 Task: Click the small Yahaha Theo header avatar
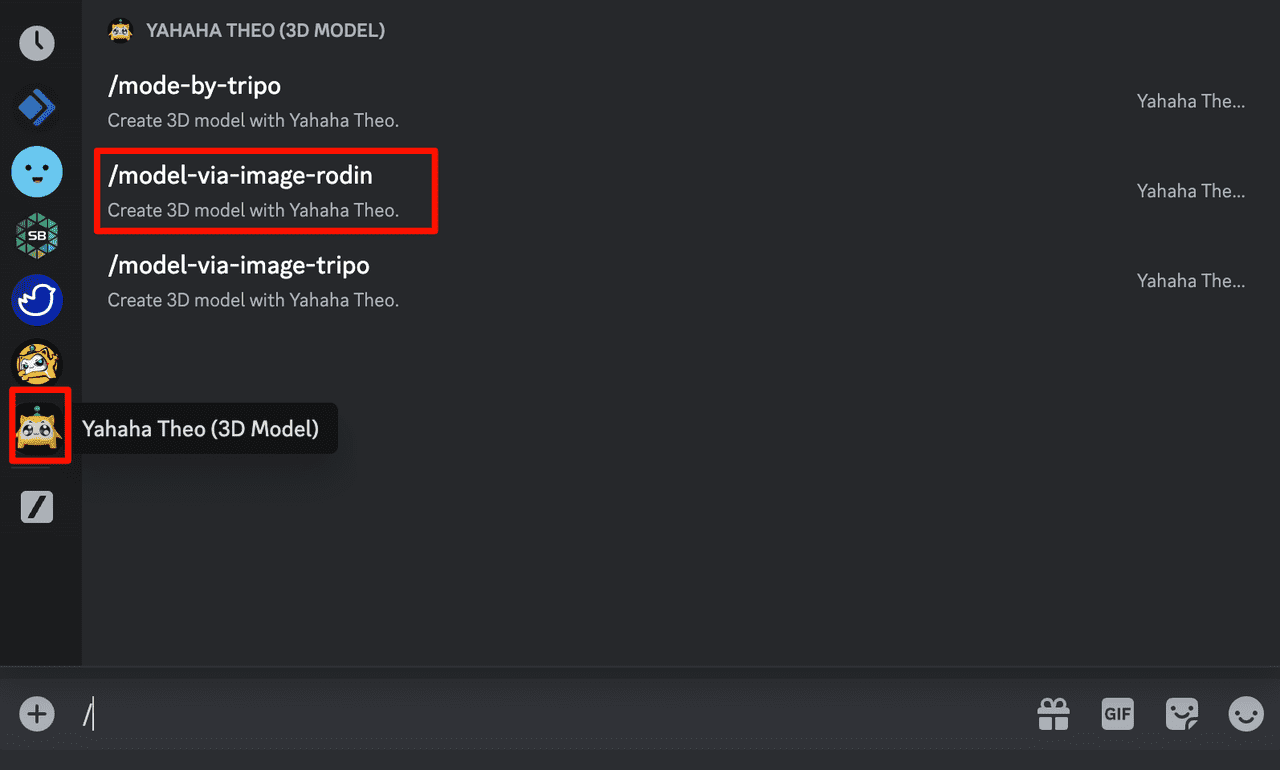[120, 31]
